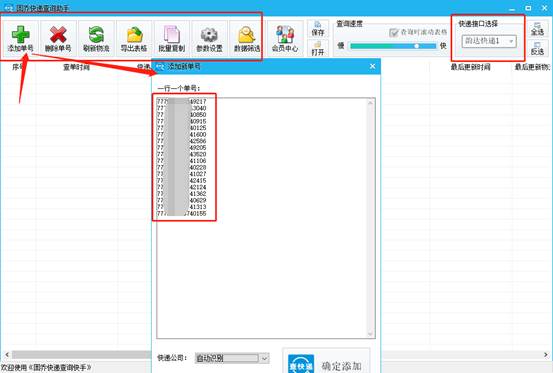
Task: Close the 添加新单号 dialog
Action: (373, 66)
